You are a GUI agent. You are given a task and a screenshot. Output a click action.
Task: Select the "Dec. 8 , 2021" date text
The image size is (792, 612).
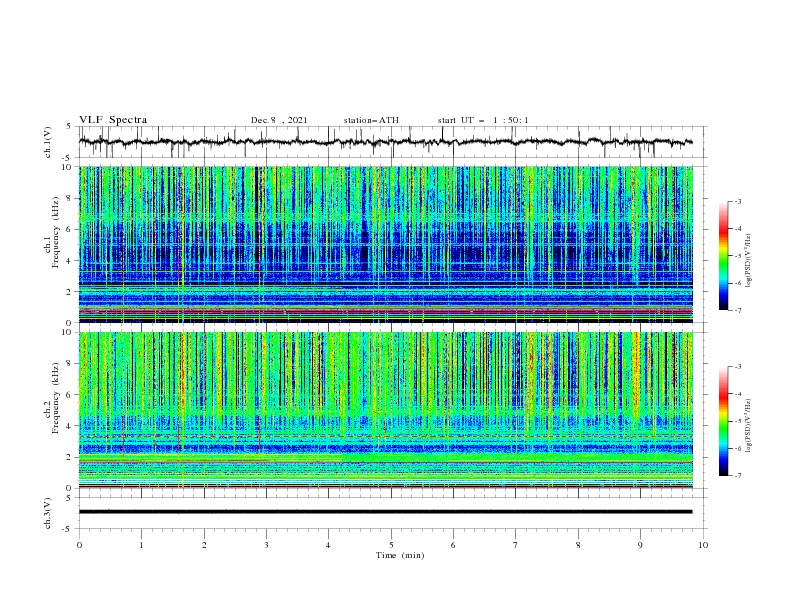pos(279,120)
